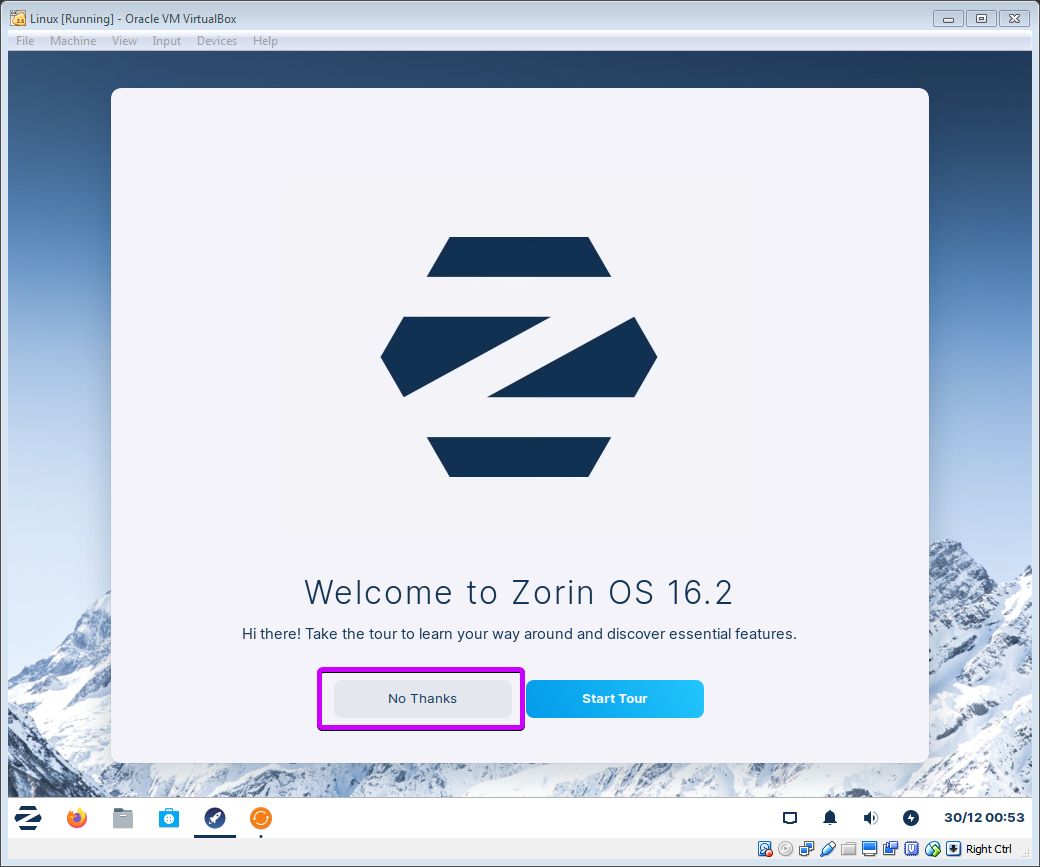Maximize the VirtualBox window

(x=981, y=19)
